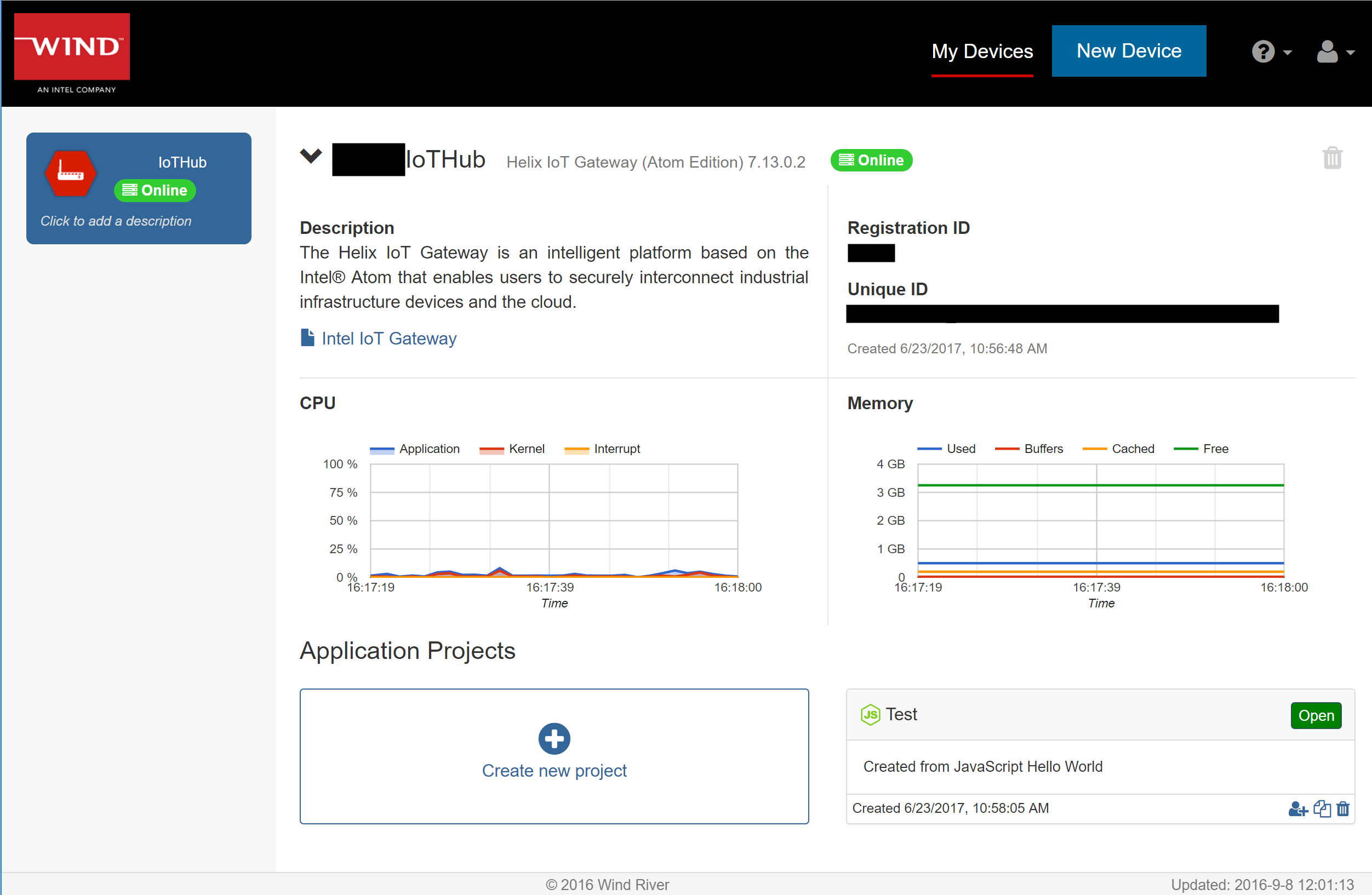Click the CPU usage chart area
This screenshot has height=895, width=1372.
click(x=553, y=520)
